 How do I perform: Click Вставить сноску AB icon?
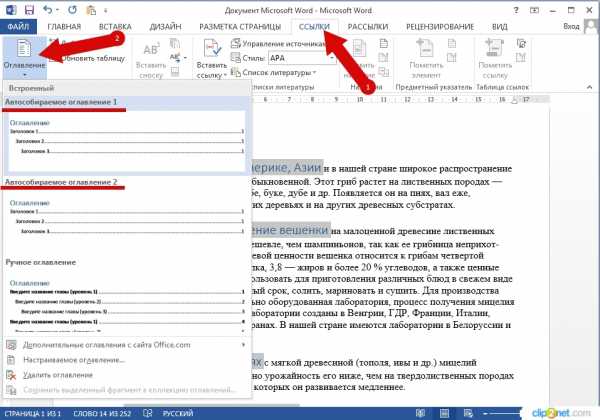[x=151, y=58]
